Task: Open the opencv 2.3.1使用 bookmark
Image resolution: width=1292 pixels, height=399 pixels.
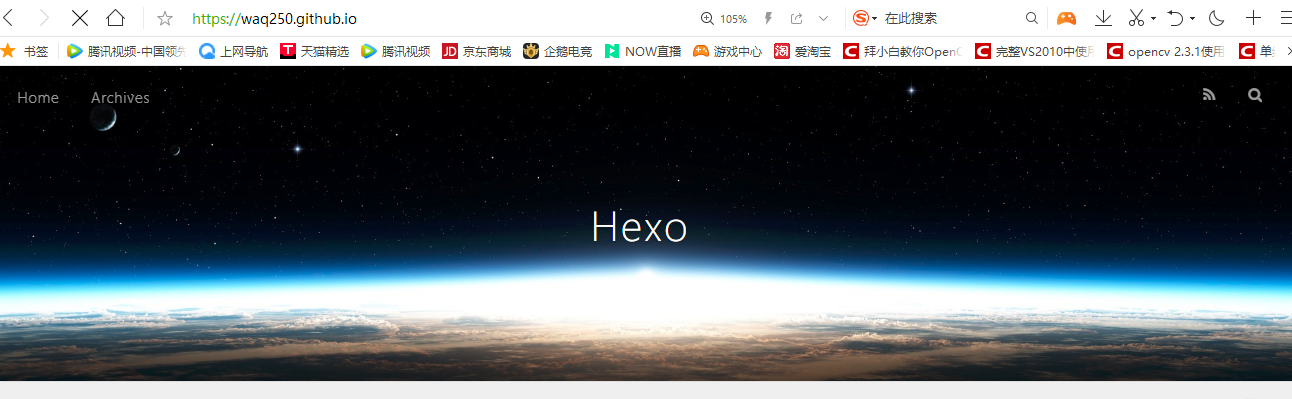Action: 1166,51
